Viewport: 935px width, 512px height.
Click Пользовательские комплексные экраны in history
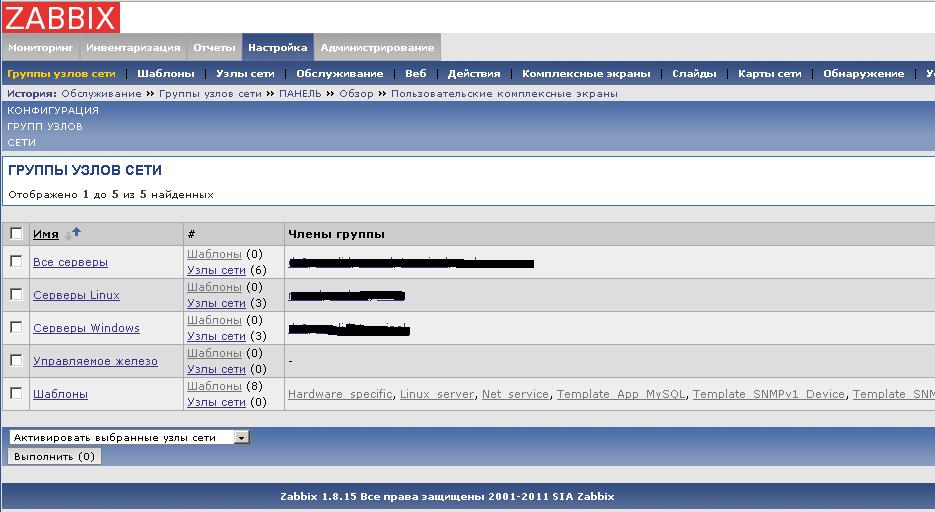(504, 94)
